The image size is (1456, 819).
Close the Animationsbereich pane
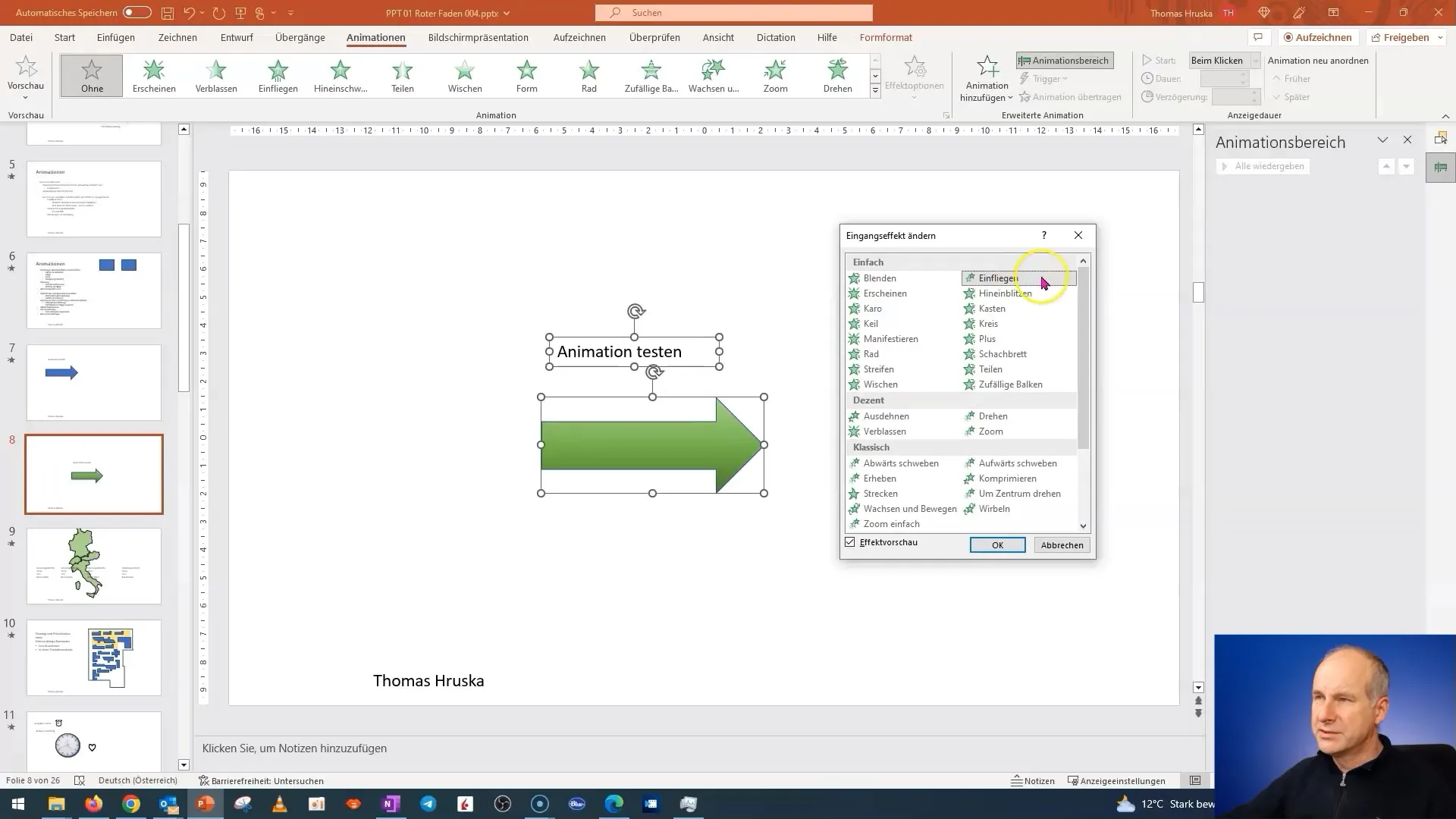1407,140
